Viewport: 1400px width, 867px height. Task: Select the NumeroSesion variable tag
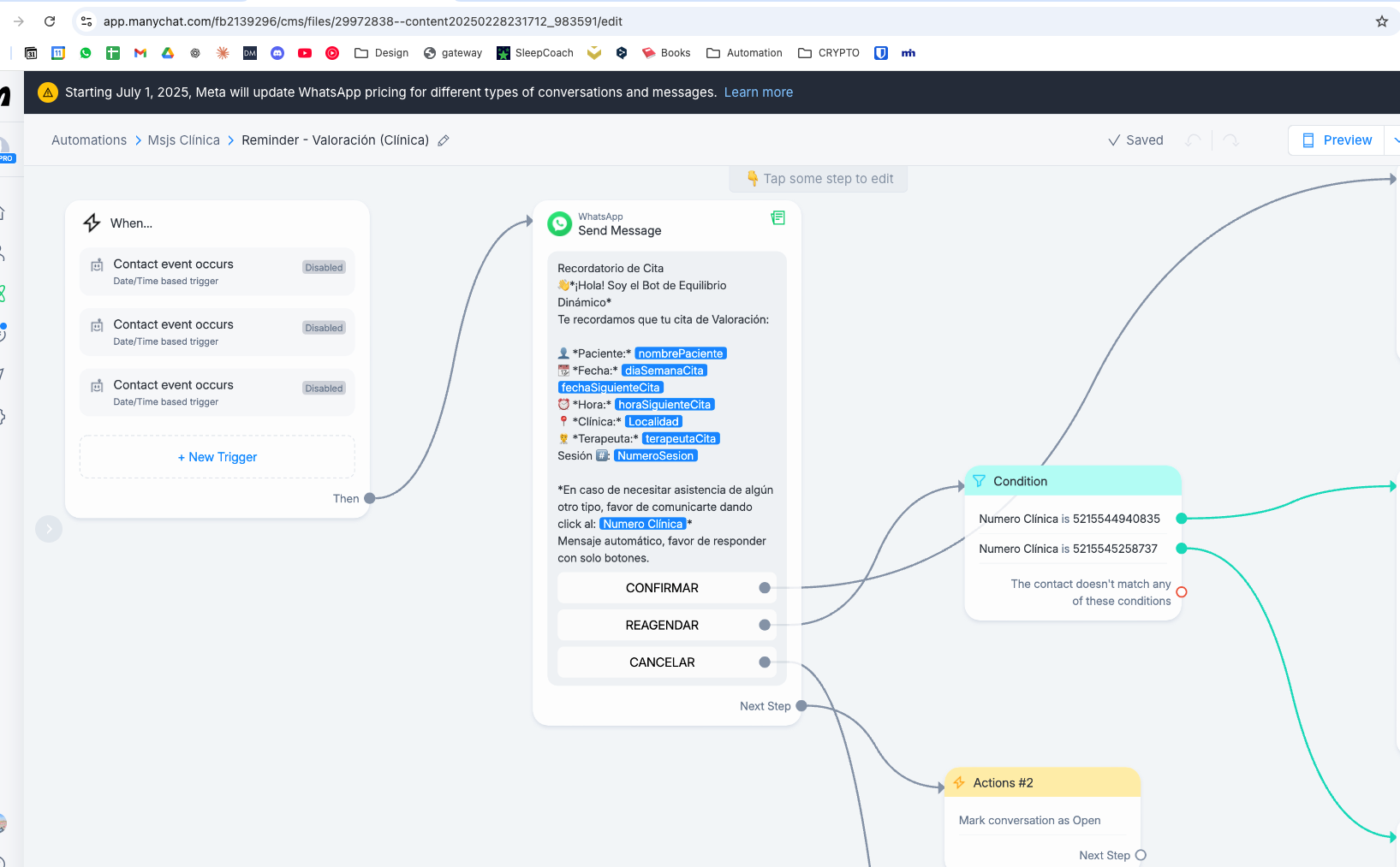pyautogui.click(x=656, y=456)
